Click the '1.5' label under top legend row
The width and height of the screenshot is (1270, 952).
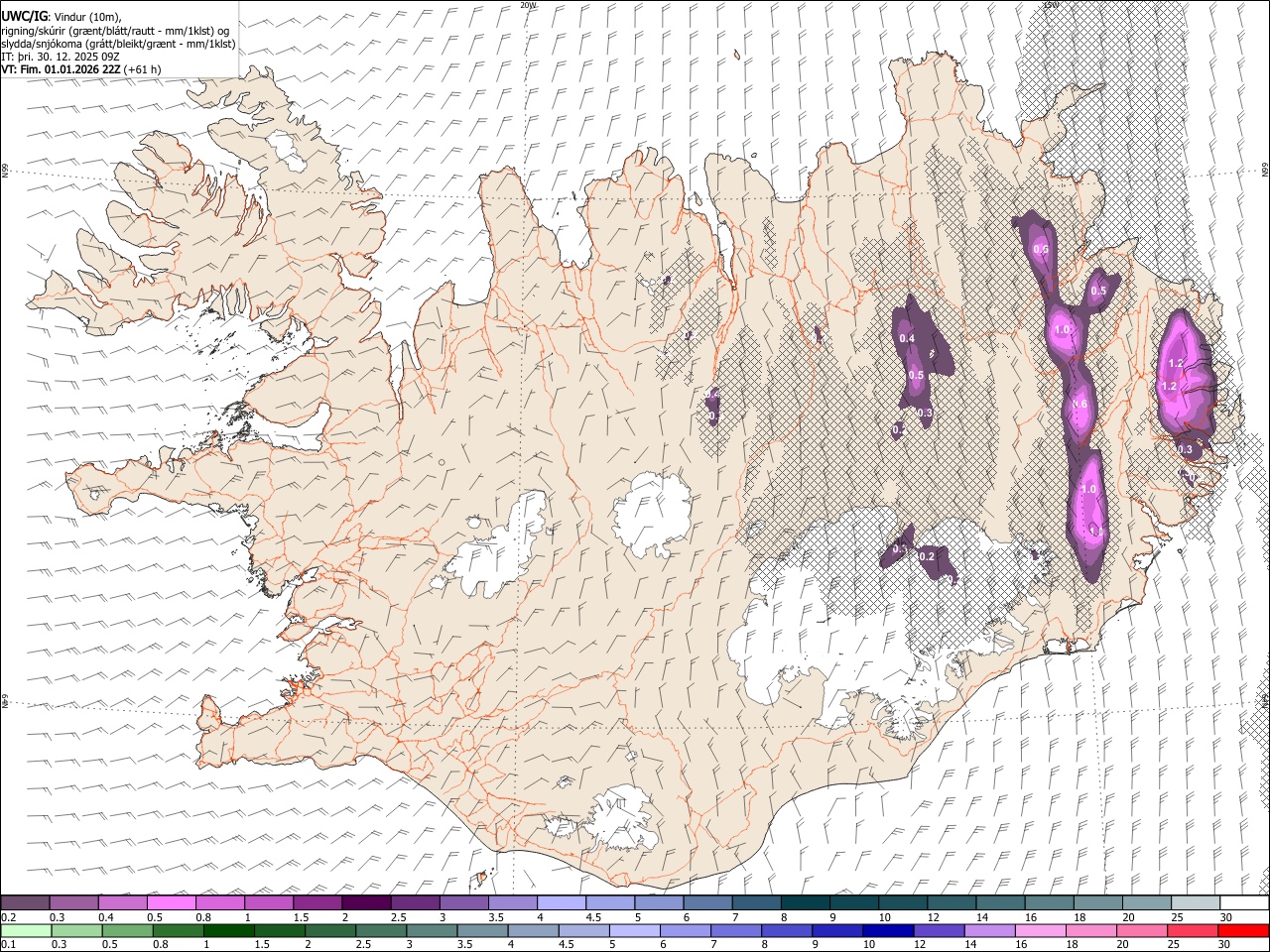point(302,917)
